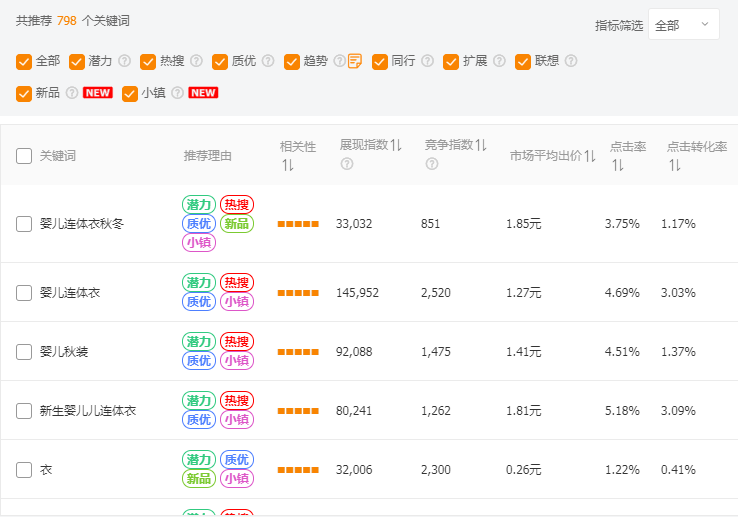
Task: Click relevance bar for 婴儿连体衣秋冬
Action: click(x=298, y=224)
